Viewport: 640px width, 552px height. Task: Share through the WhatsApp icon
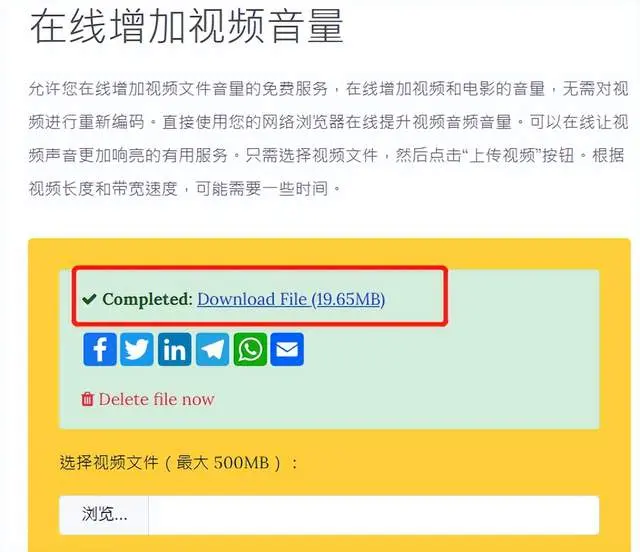(250, 349)
